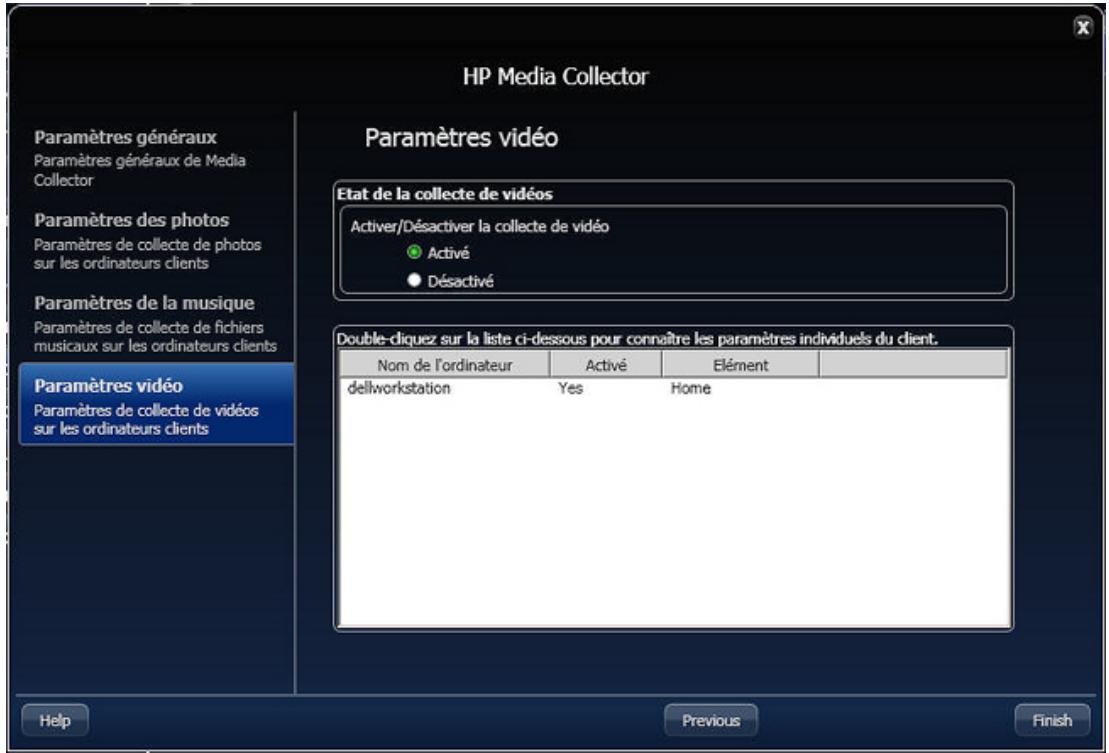
Task: Click the Home element cell
Action: coord(690,388)
